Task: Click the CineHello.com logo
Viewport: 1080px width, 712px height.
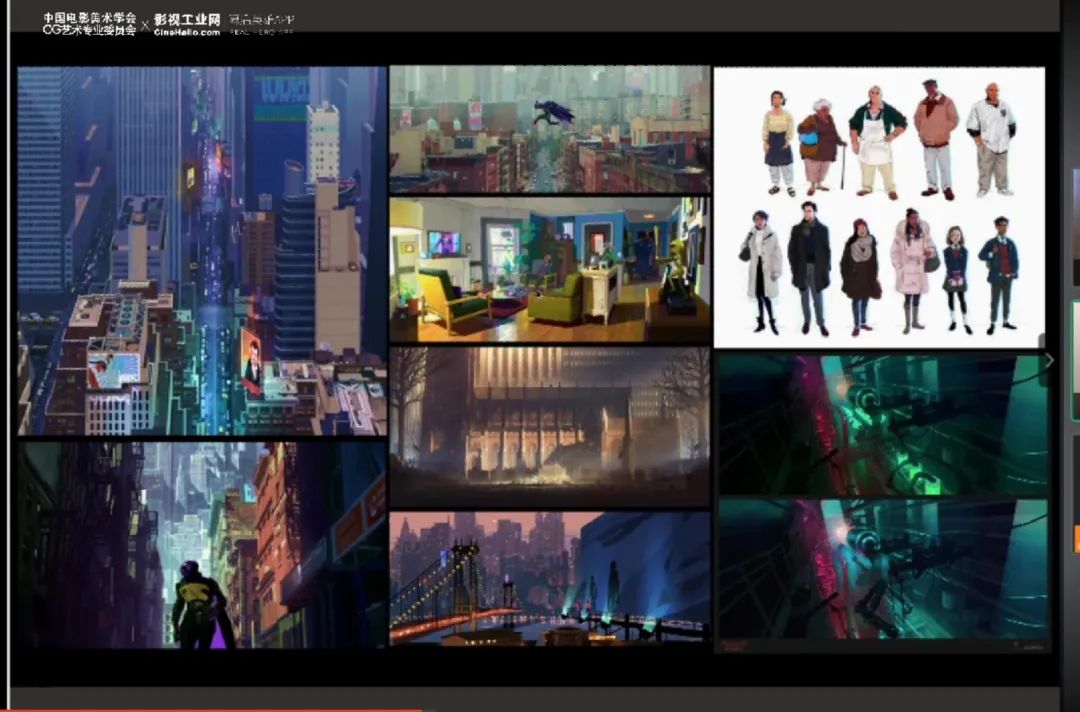Action: click(x=187, y=24)
